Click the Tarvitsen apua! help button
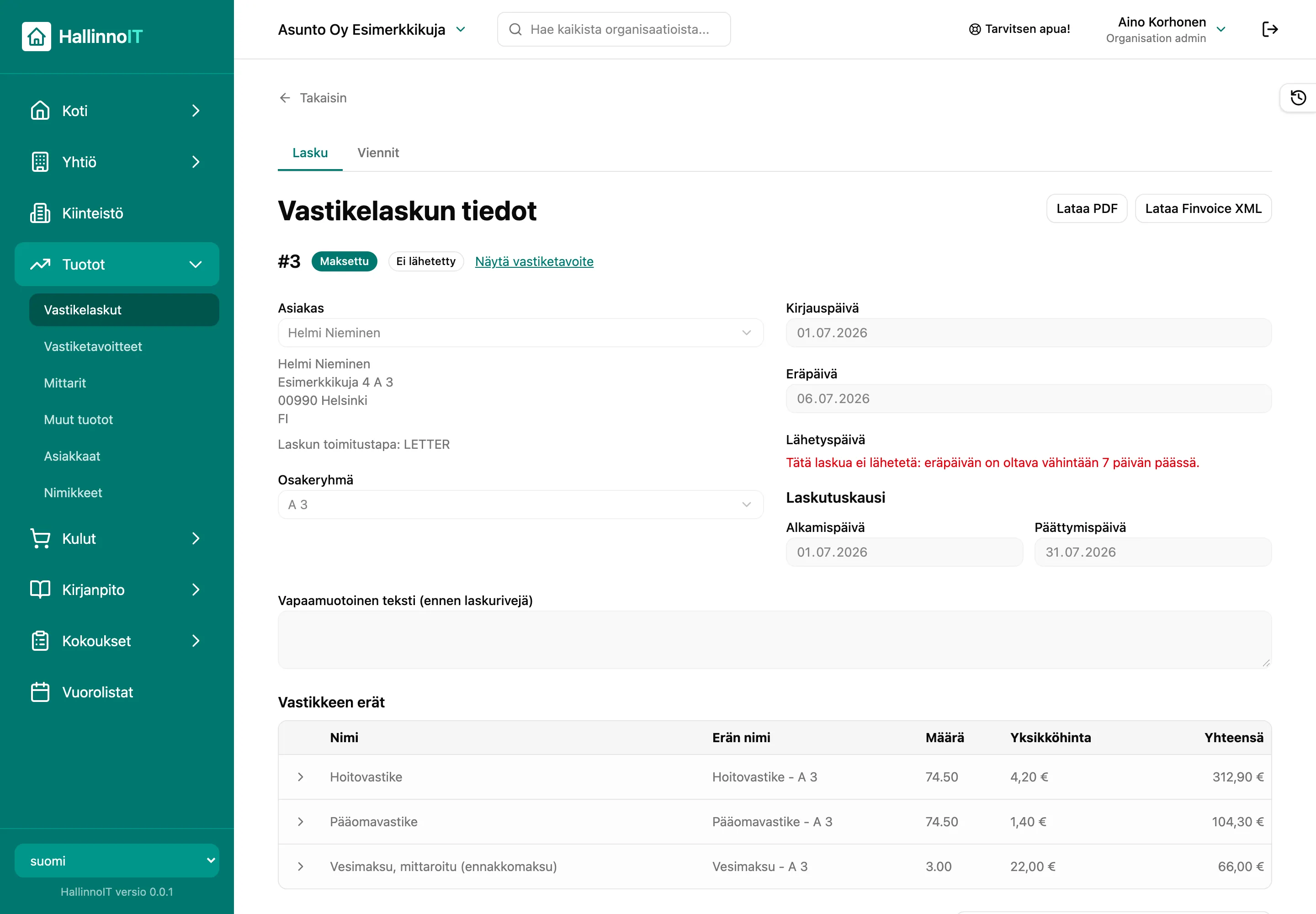This screenshot has width=1316, height=914. [1019, 29]
